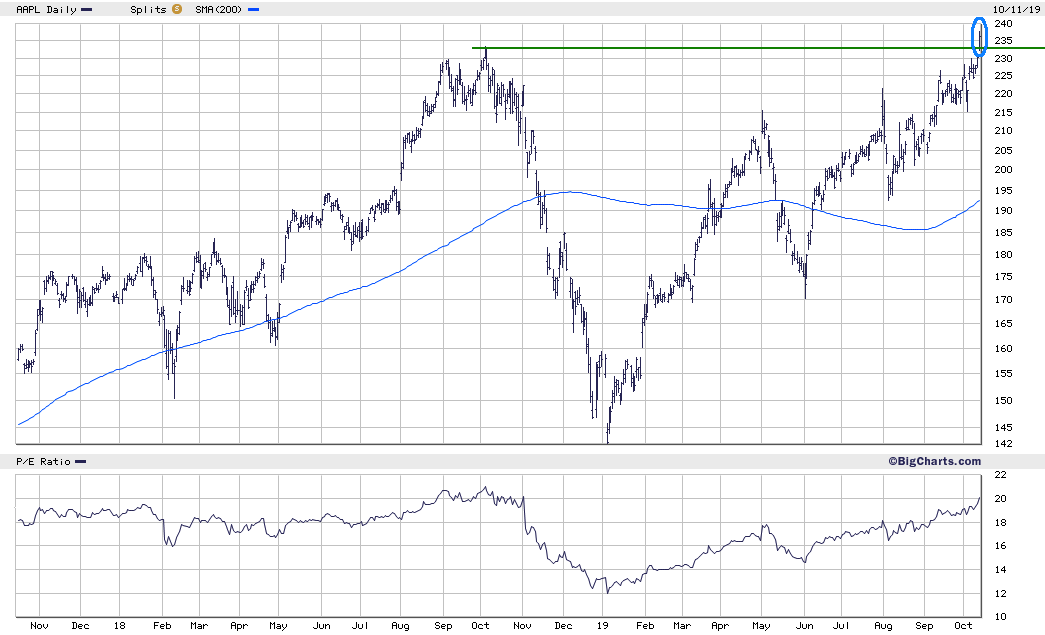Click the 19 year label on time axis
1045x635 pixels.
pos(602,626)
